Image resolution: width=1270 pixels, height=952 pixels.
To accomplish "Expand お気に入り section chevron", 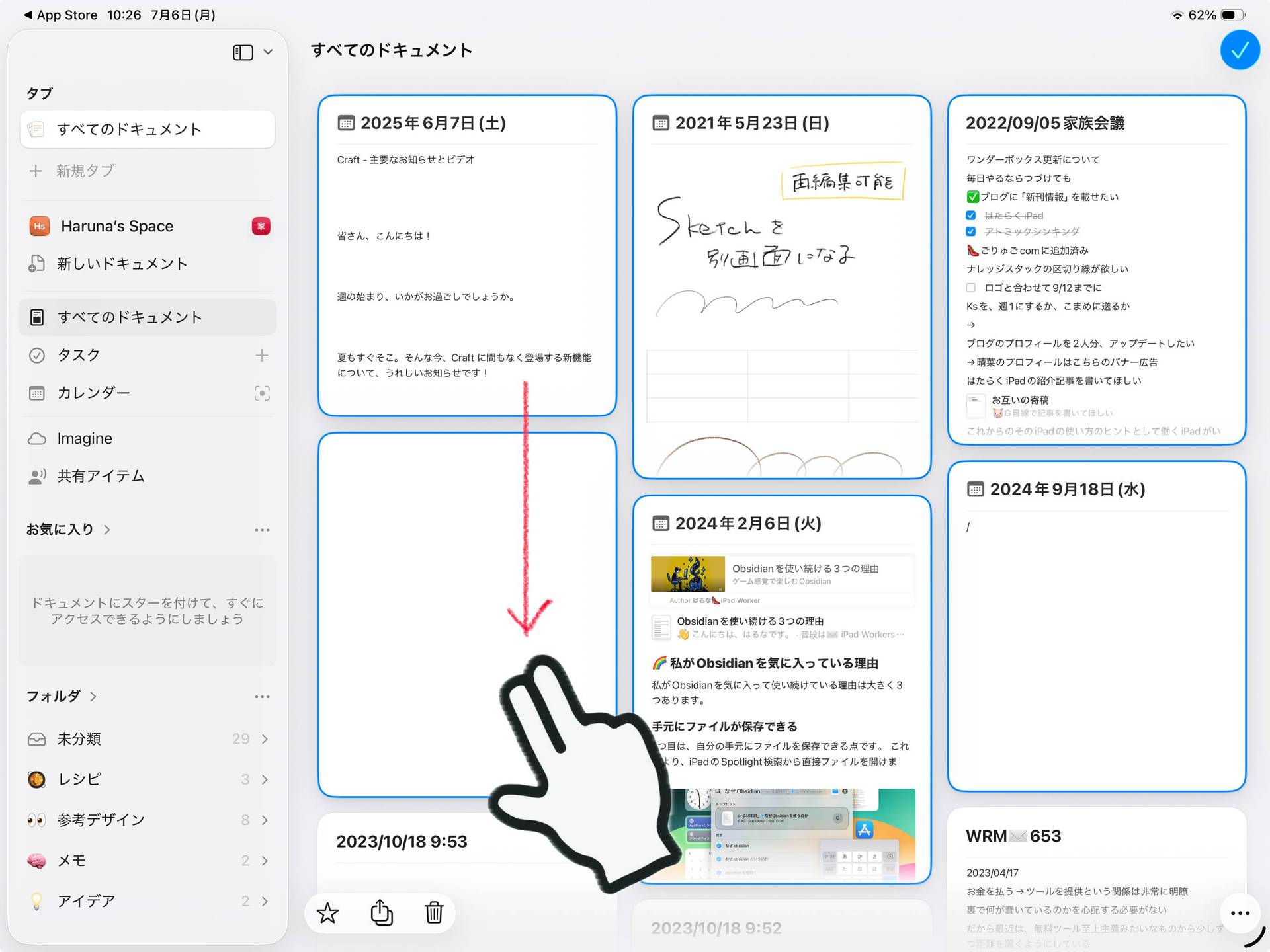I will 107,530.
